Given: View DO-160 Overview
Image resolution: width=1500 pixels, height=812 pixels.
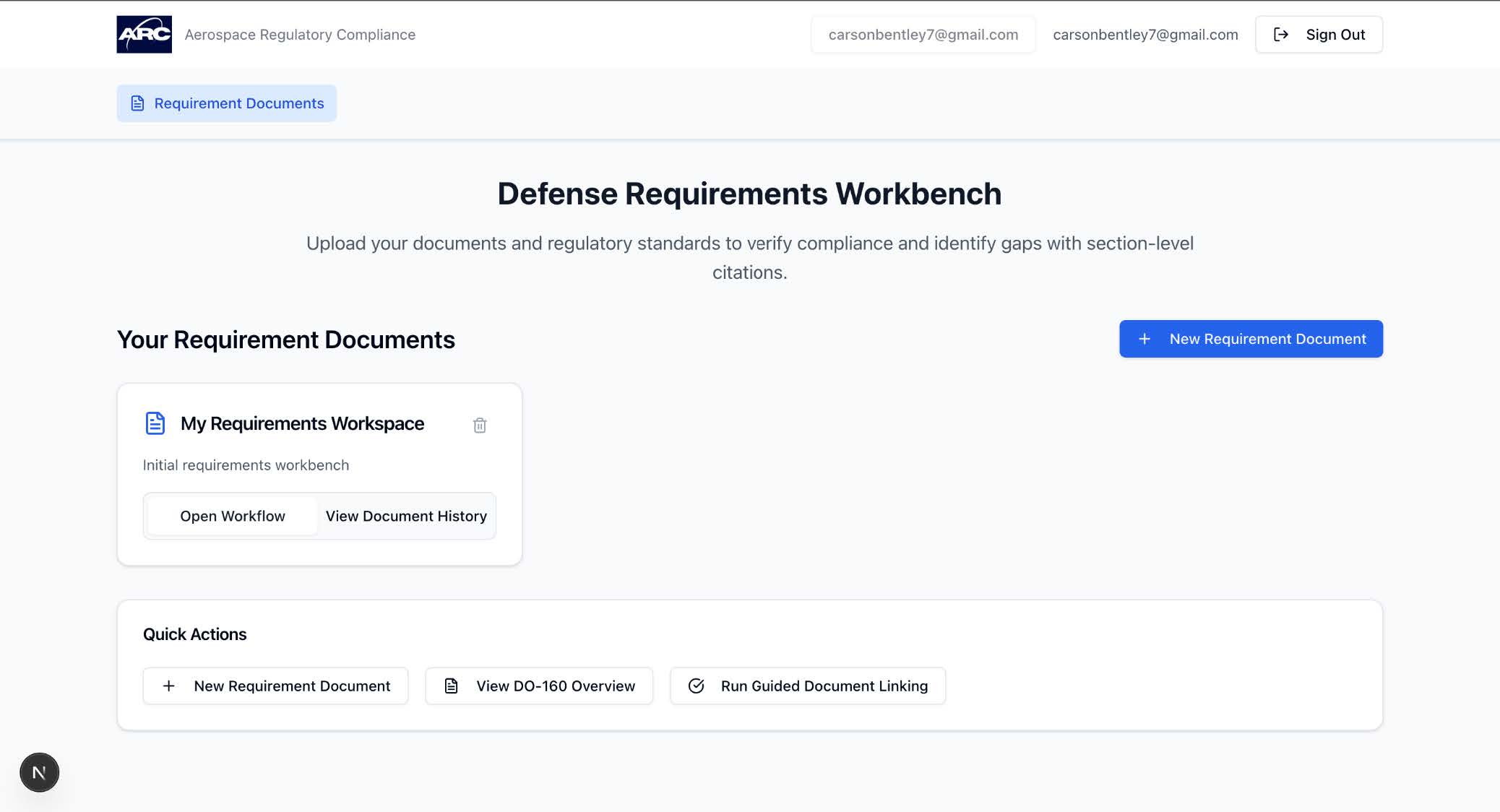Looking at the screenshot, I should [x=539, y=686].
